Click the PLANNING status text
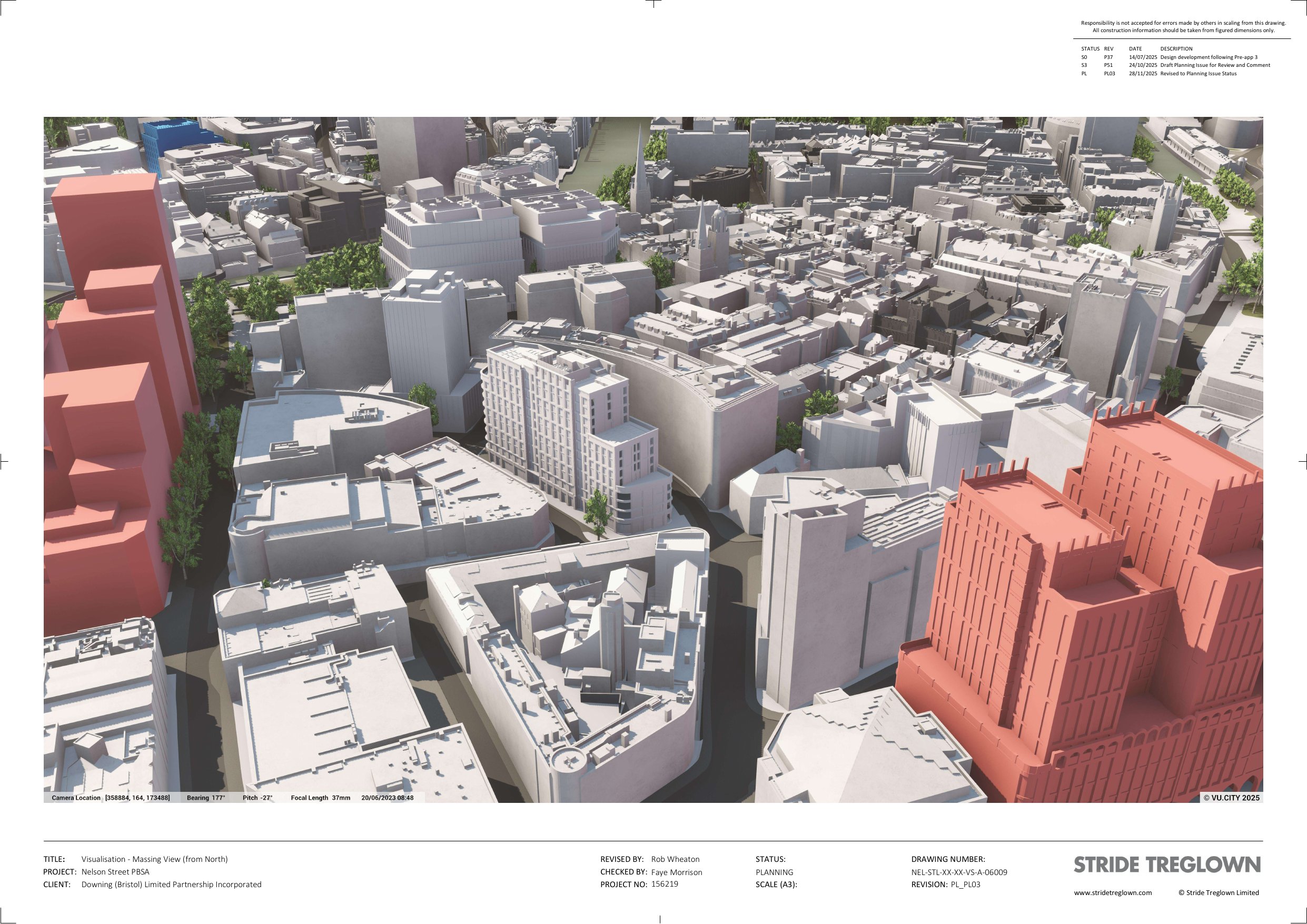Image resolution: width=1307 pixels, height=924 pixels. click(x=774, y=872)
